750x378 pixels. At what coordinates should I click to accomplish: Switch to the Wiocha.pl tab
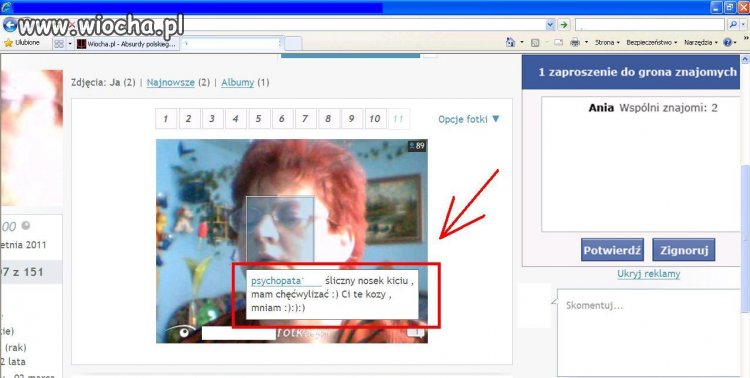click(x=127, y=44)
